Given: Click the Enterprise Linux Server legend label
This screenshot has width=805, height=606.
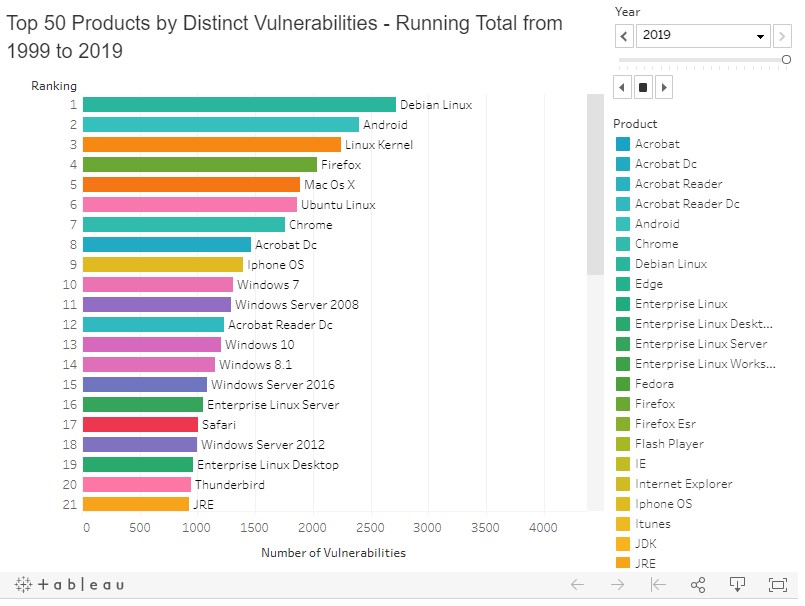Looking at the screenshot, I should tap(701, 344).
